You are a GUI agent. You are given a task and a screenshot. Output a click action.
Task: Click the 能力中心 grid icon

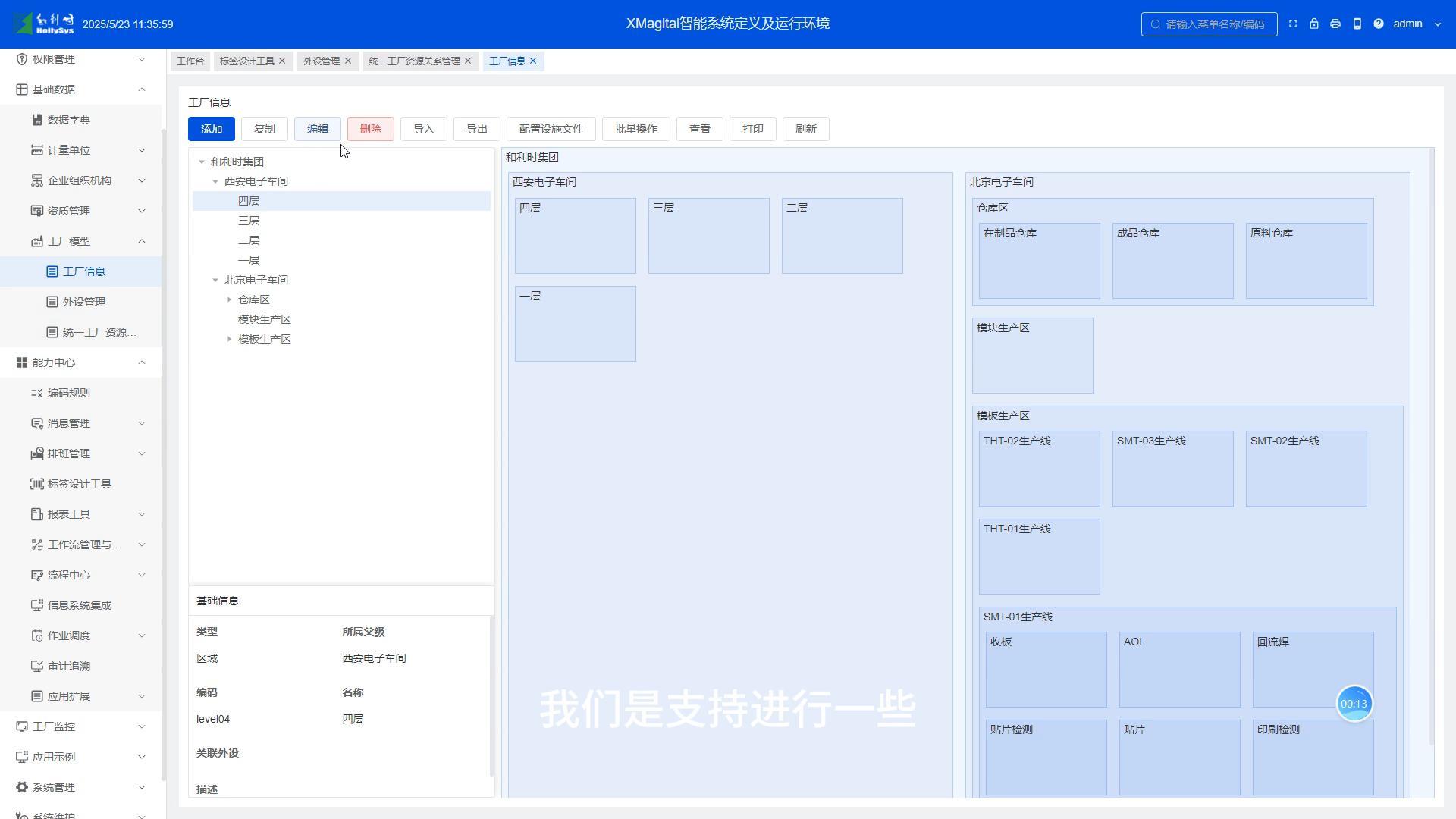22,362
